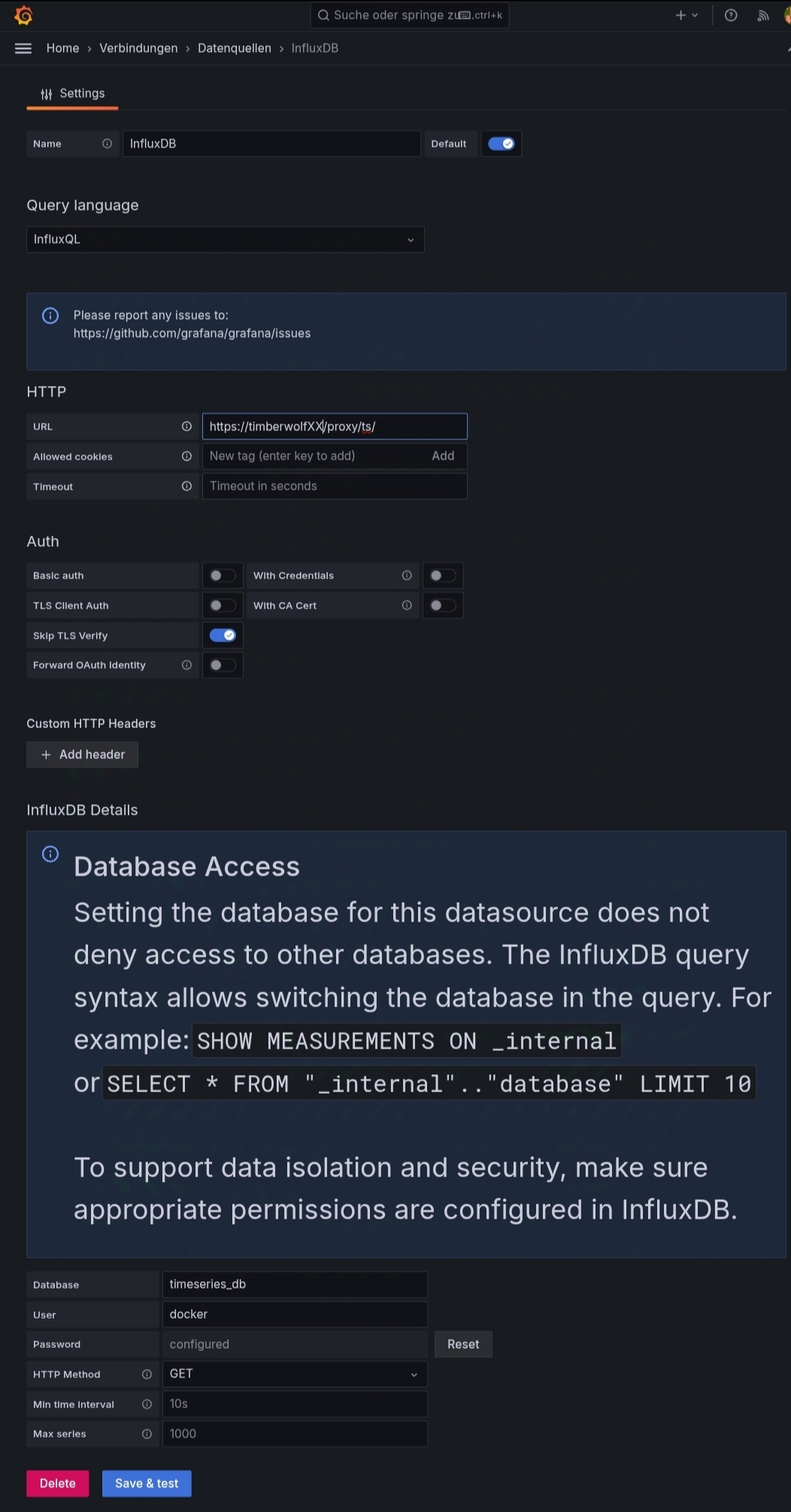This screenshot has height=1512, width=791.
Task: Click the info icon beside Forward OAuth Identity
Action: tap(186, 665)
